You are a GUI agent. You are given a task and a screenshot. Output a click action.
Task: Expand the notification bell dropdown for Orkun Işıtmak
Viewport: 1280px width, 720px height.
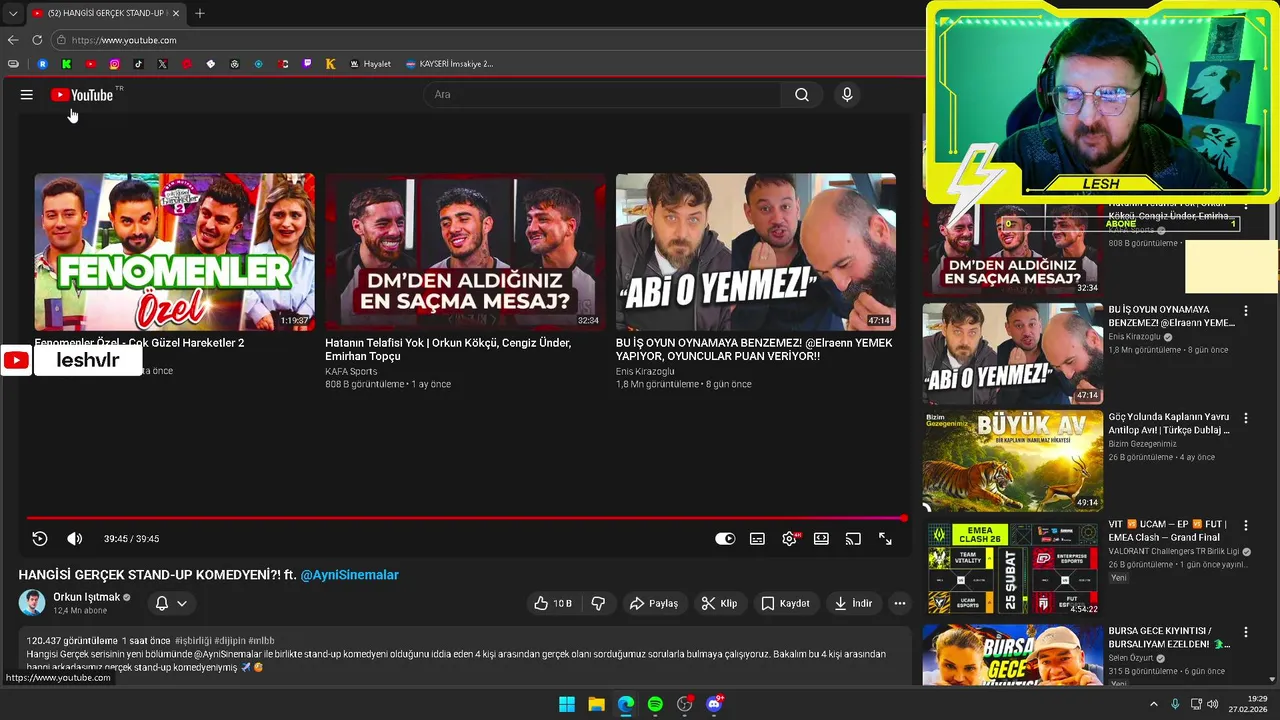(171, 603)
